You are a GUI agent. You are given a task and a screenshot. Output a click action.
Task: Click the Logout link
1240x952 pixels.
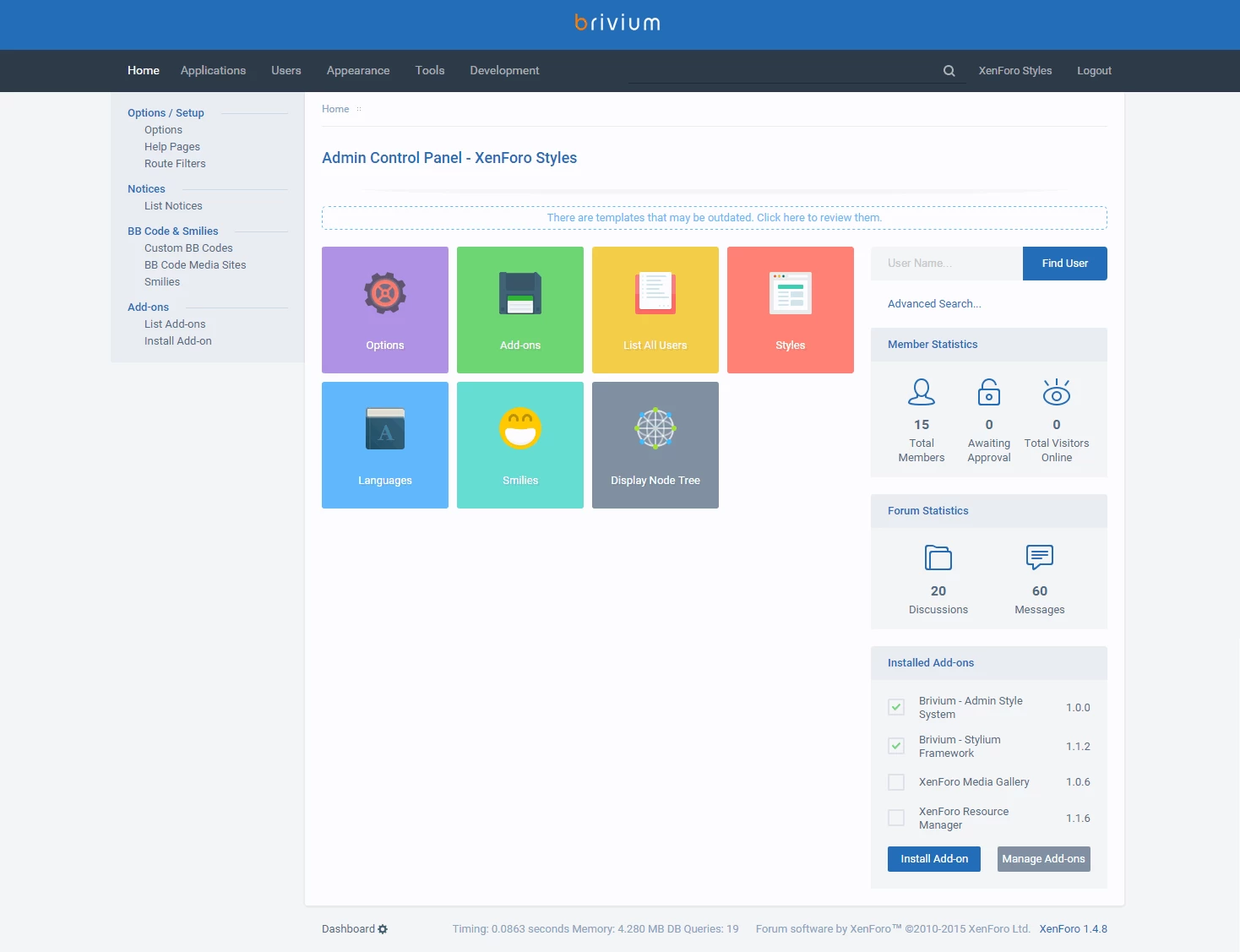point(1094,71)
